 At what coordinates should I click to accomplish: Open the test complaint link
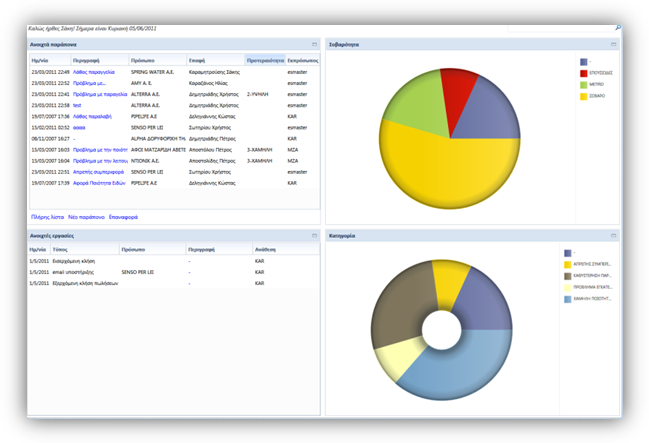(x=77, y=106)
